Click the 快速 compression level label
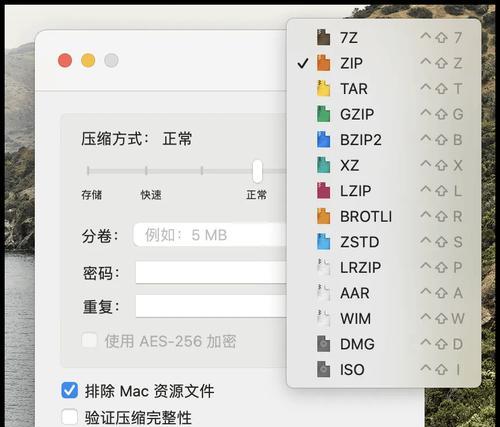This screenshot has height=427, width=500. click(x=151, y=195)
